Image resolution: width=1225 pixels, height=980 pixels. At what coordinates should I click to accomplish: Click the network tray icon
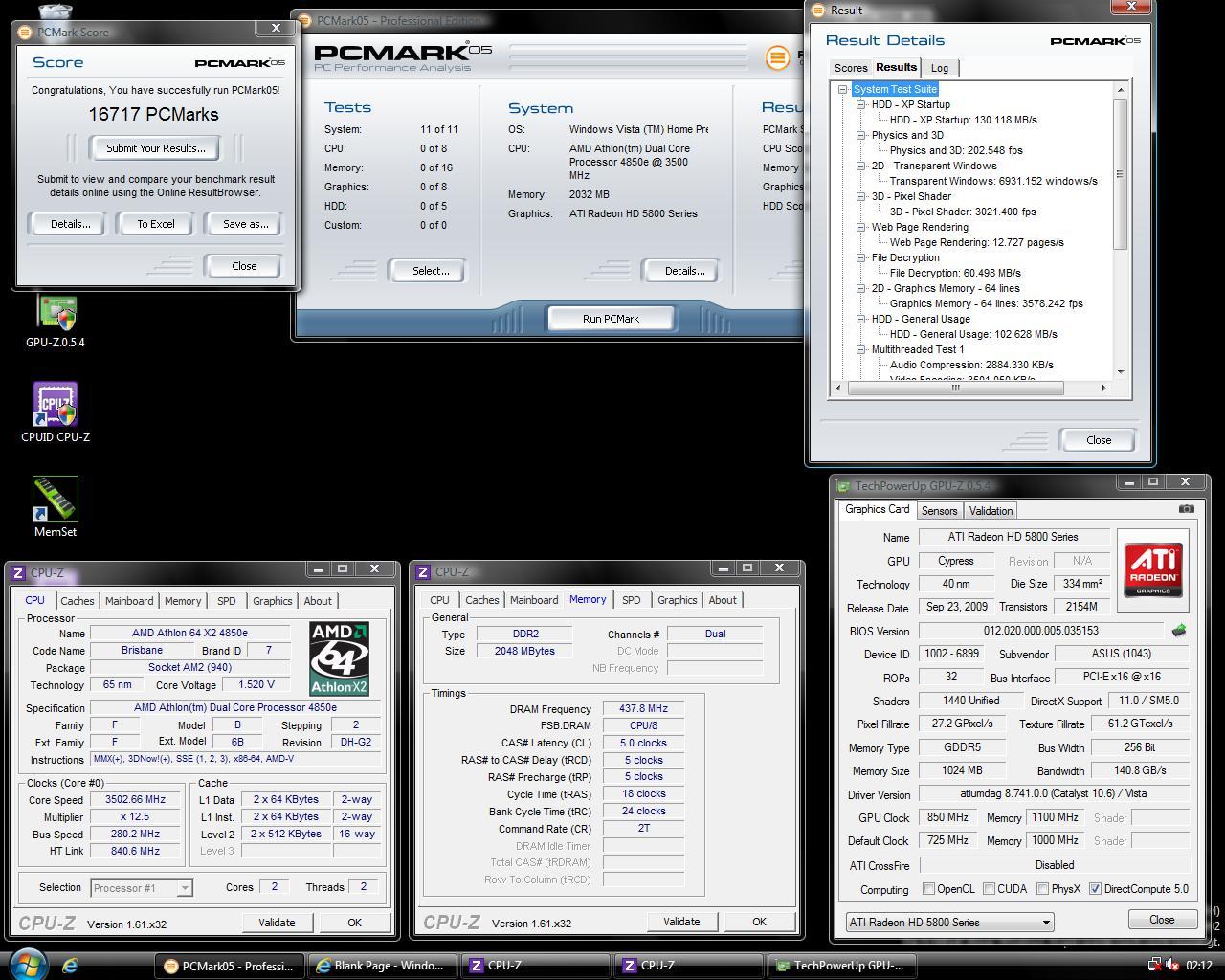(1155, 966)
